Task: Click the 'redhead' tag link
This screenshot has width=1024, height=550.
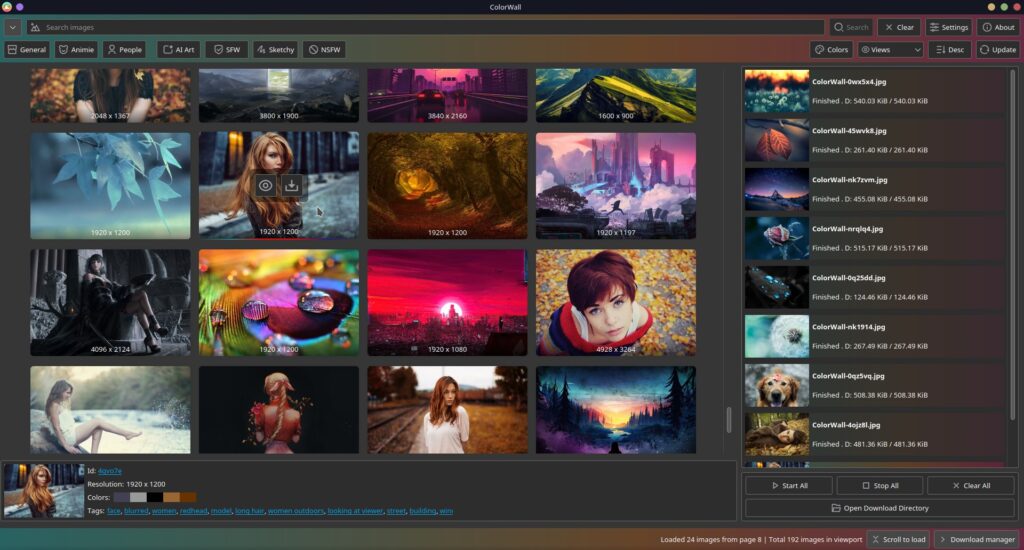Action: click(x=193, y=511)
